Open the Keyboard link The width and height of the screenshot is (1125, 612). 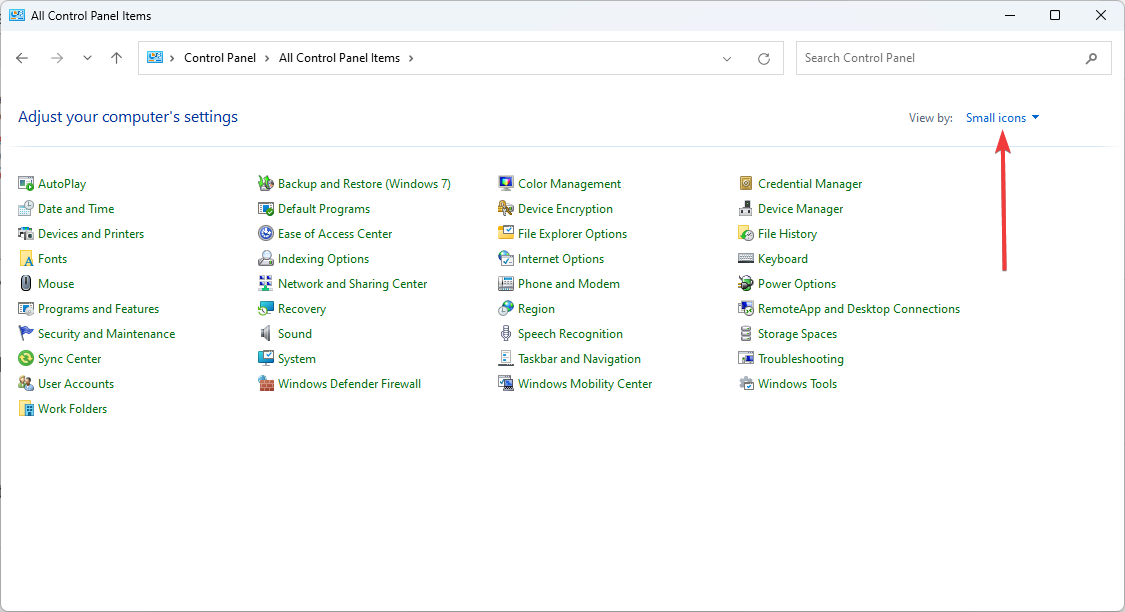pos(782,259)
